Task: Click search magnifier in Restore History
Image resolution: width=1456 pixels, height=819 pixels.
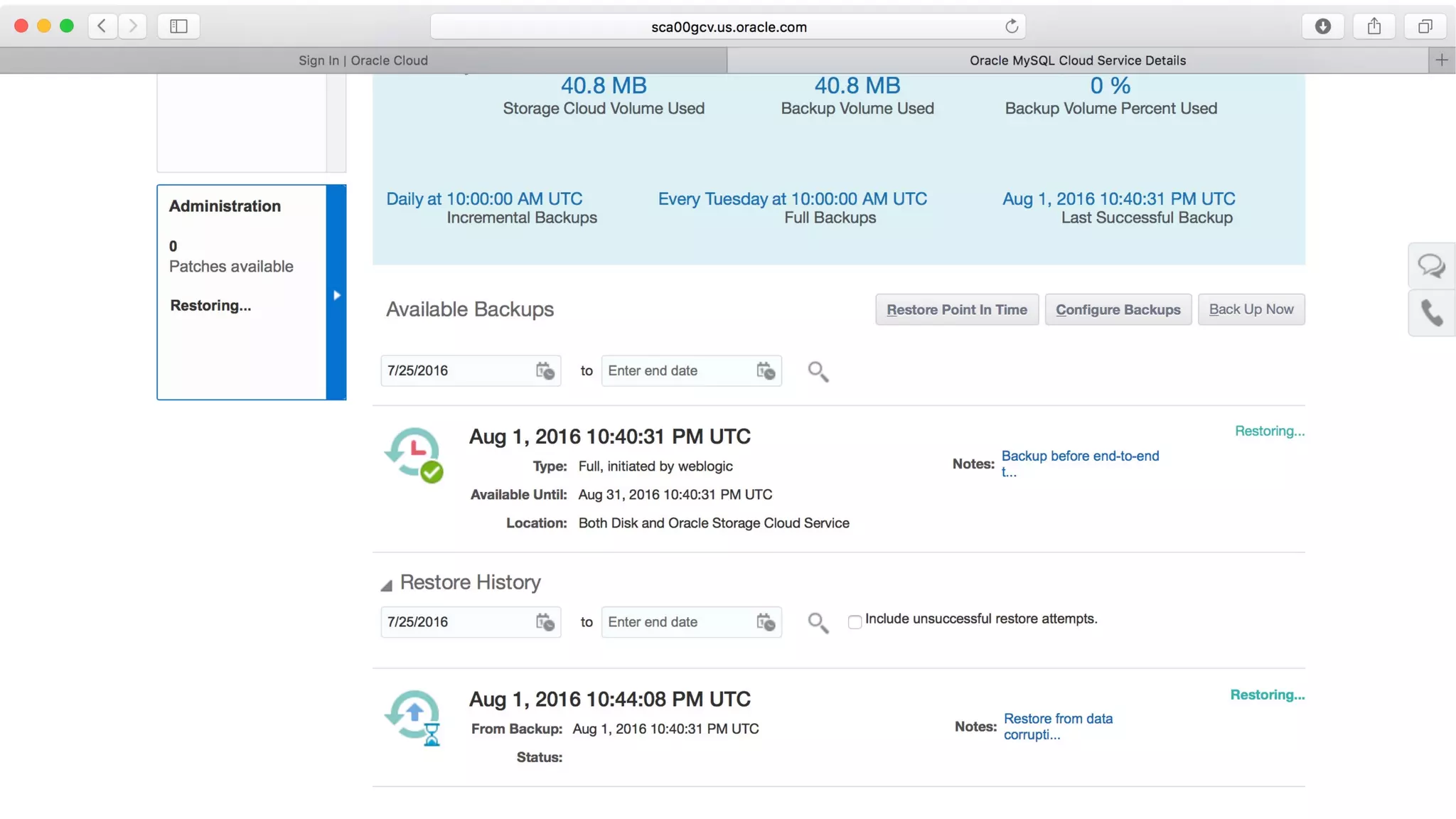Action: coord(818,623)
